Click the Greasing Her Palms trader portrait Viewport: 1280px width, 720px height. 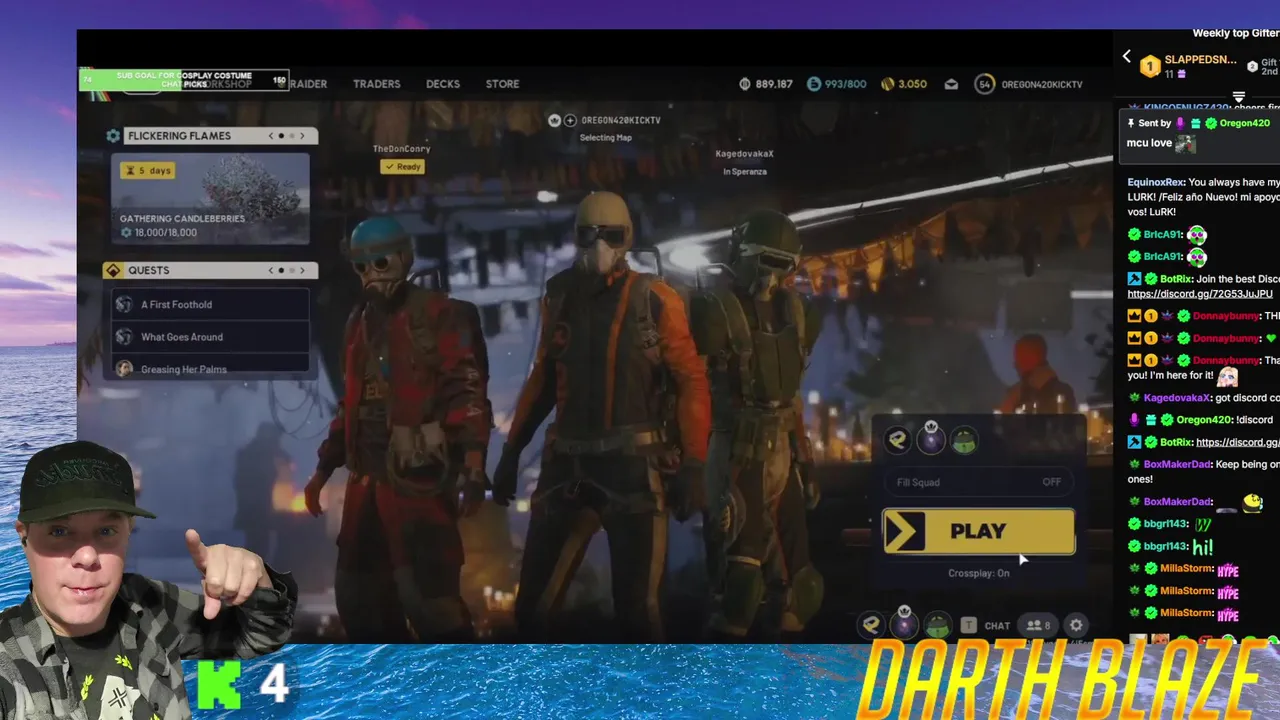[x=124, y=368]
